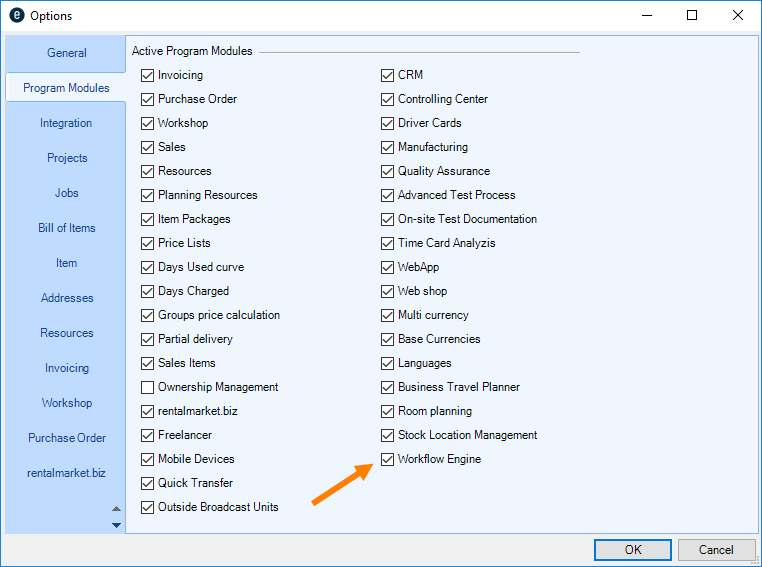Open the General tab
The image size is (762, 567).
[66, 53]
